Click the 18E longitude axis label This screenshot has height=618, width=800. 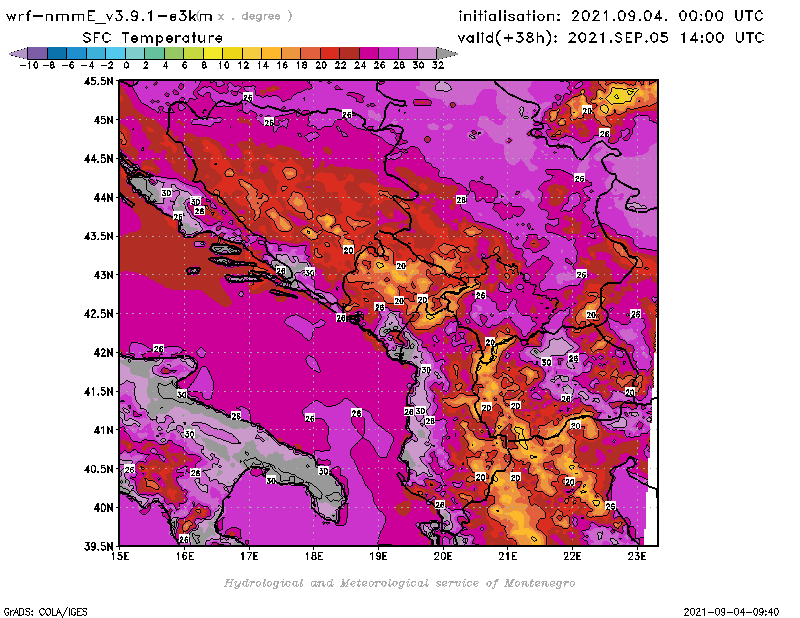click(x=314, y=556)
